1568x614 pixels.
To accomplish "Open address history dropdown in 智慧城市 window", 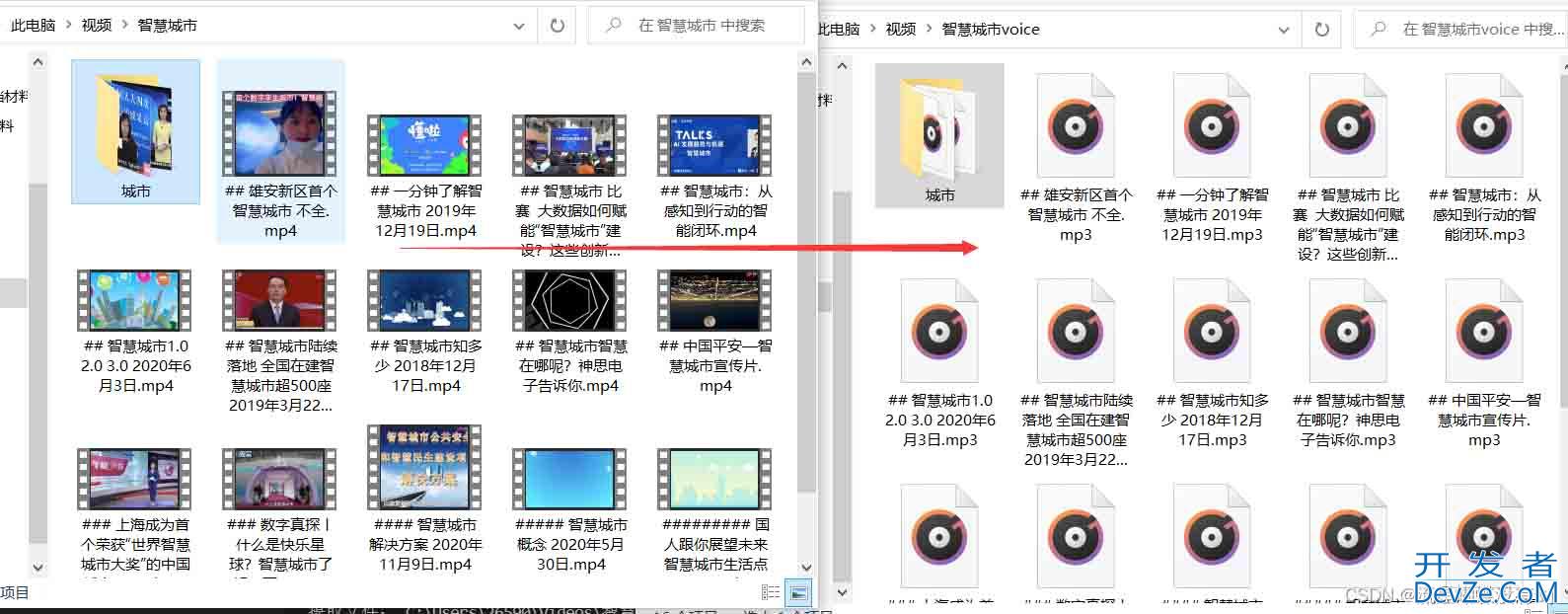I will [519, 26].
